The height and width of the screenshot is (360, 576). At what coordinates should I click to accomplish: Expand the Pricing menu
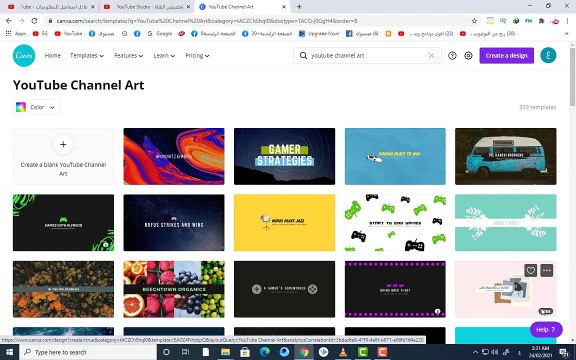(x=197, y=55)
